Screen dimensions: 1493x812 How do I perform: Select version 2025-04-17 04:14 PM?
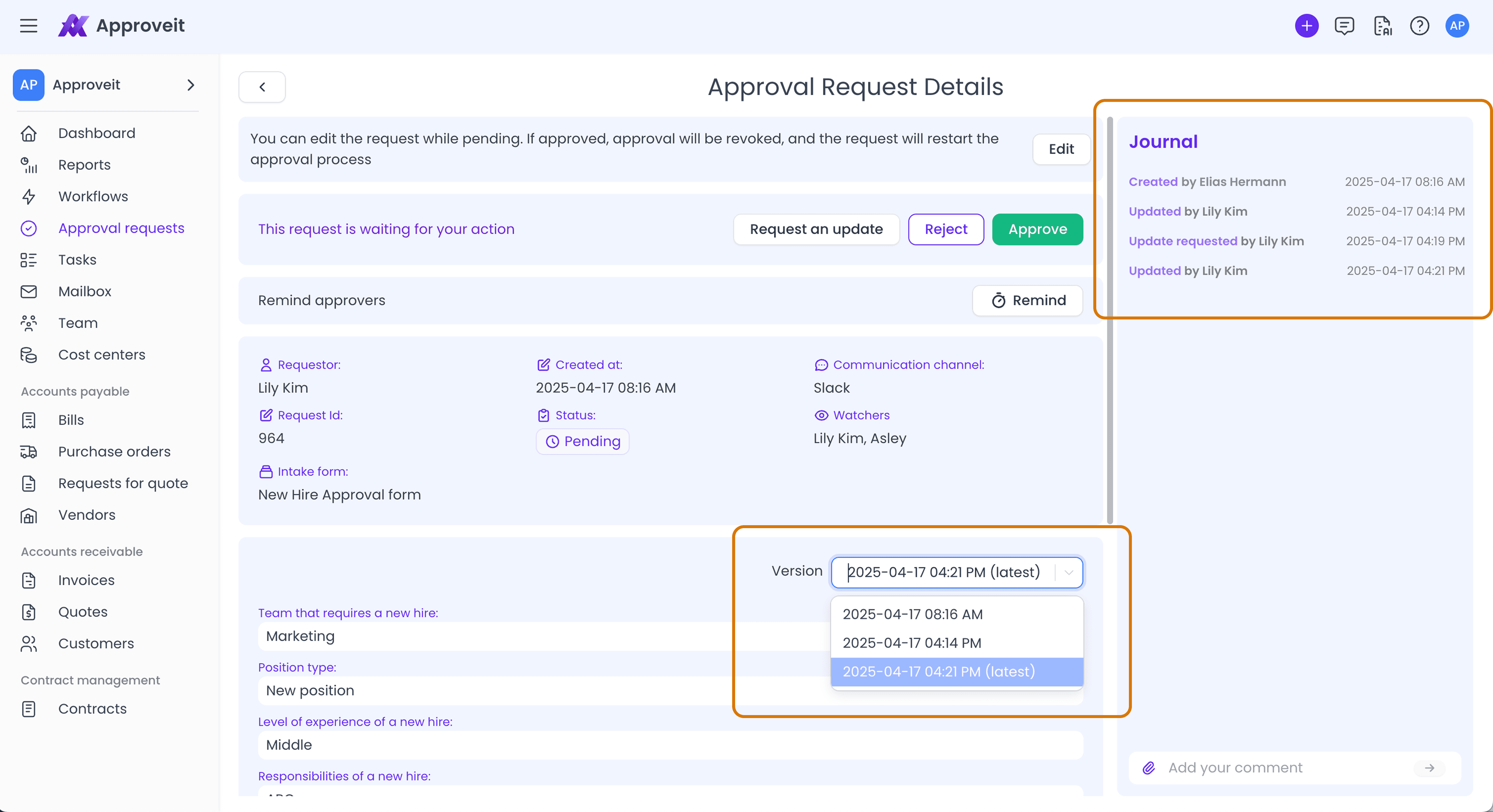coord(956,643)
